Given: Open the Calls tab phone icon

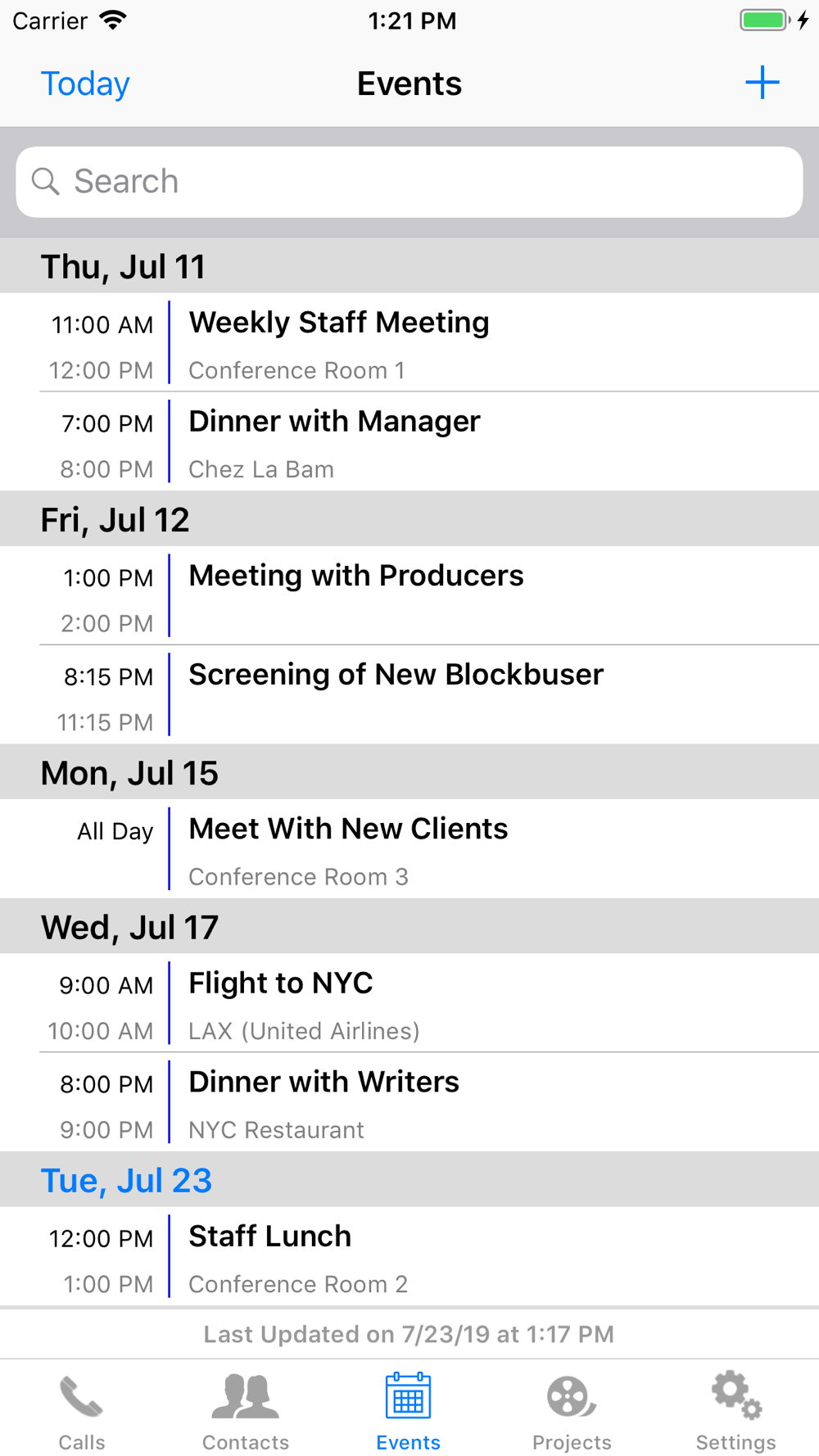Looking at the screenshot, I should click(x=81, y=1397).
